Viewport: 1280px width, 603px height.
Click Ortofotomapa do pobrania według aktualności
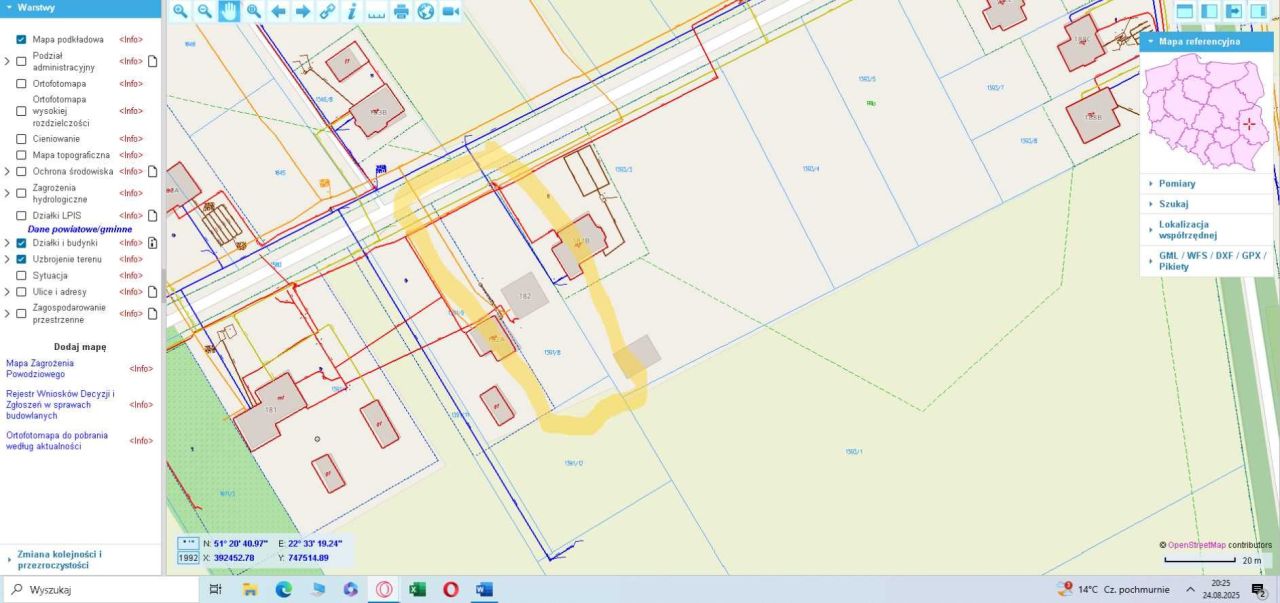(x=59, y=441)
